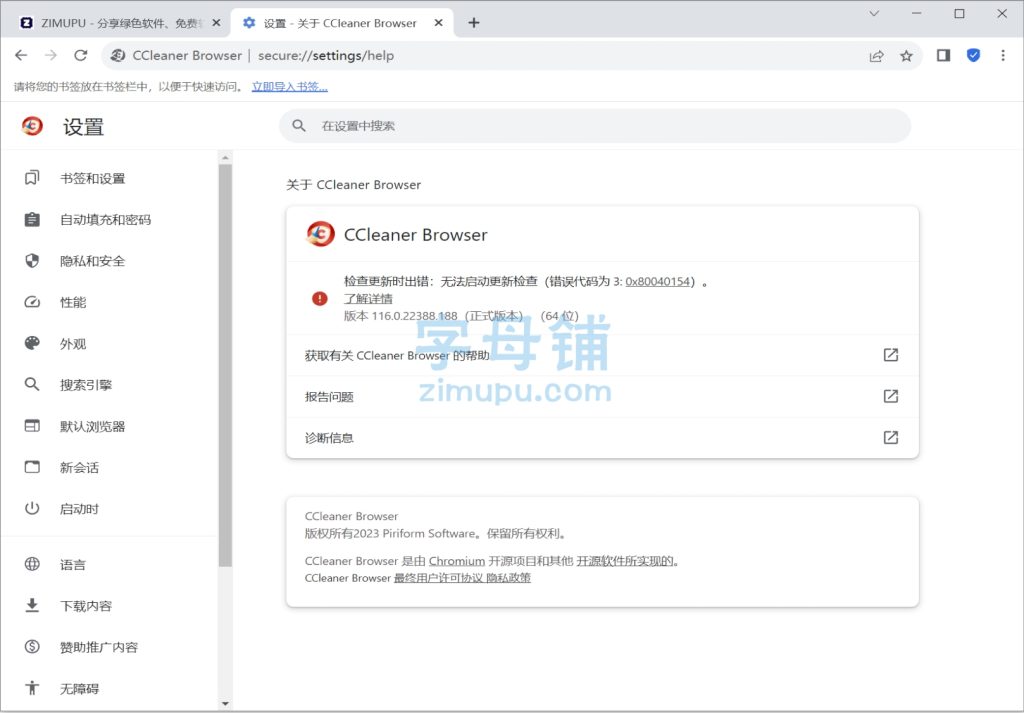Click the globe icon beside 语言
Image resolution: width=1024 pixels, height=713 pixels.
[32, 564]
